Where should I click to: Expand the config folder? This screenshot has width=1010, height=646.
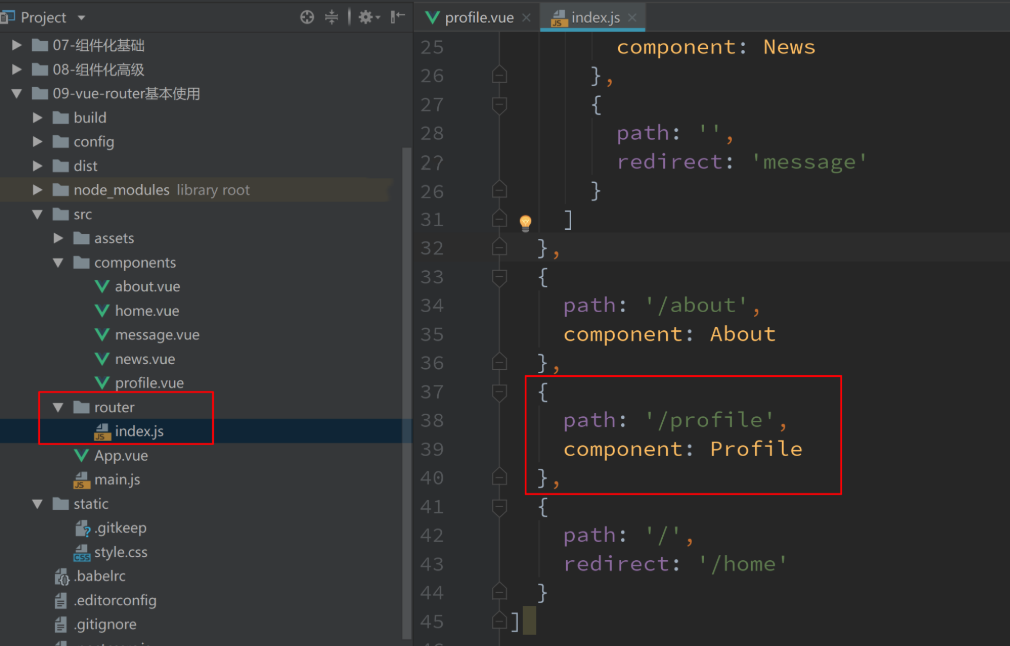pos(37,142)
